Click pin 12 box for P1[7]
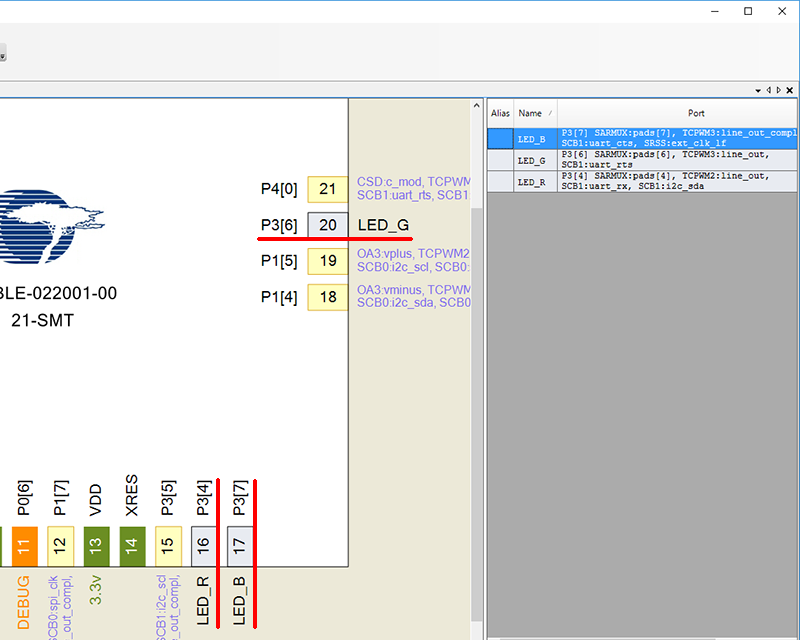The height and width of the screenshot is (640, 800). click(x=60, y=546)
